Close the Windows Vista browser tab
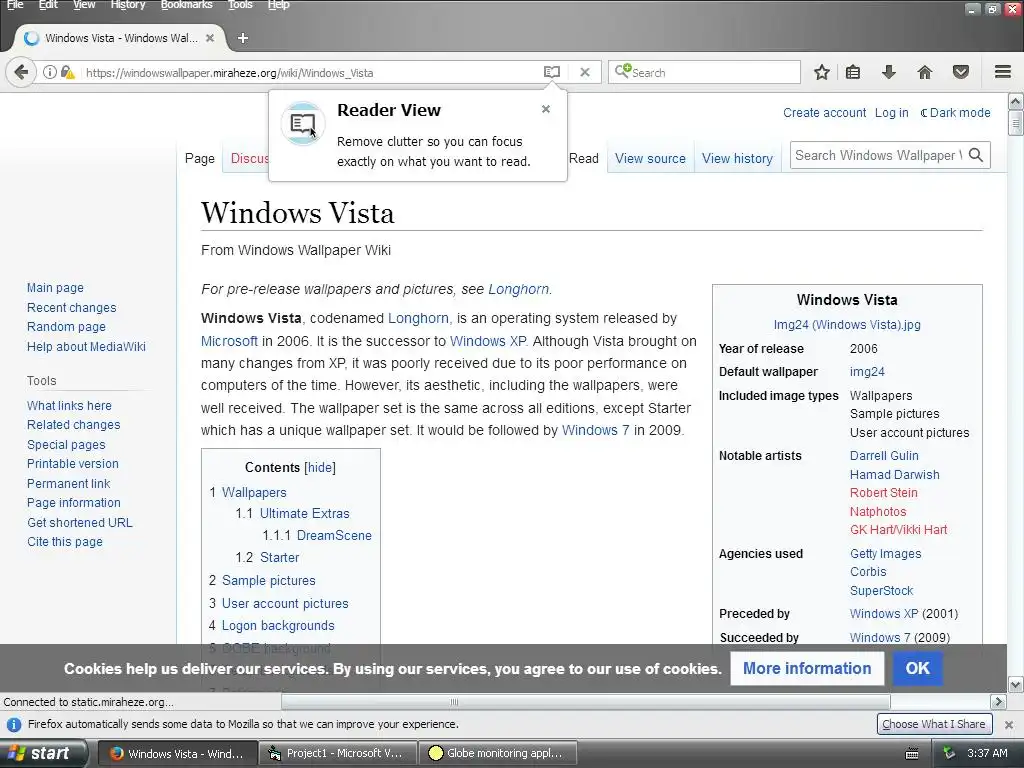Viewport: 1024px width, 768px height. 210,38
